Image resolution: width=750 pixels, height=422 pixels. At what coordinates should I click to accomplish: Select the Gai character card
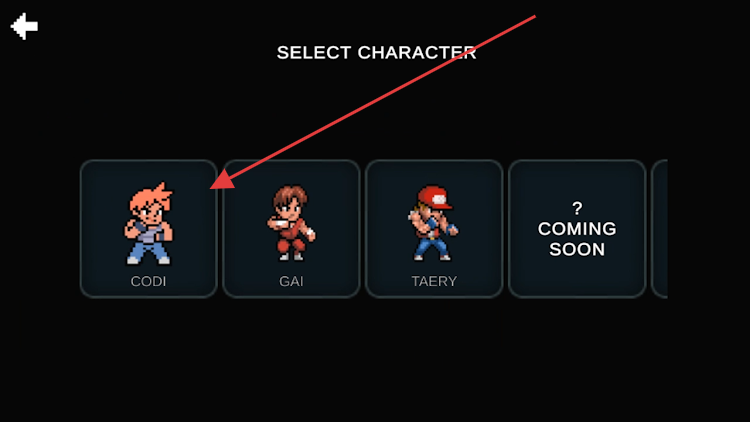pyautogui.click(x=291, y=229)
